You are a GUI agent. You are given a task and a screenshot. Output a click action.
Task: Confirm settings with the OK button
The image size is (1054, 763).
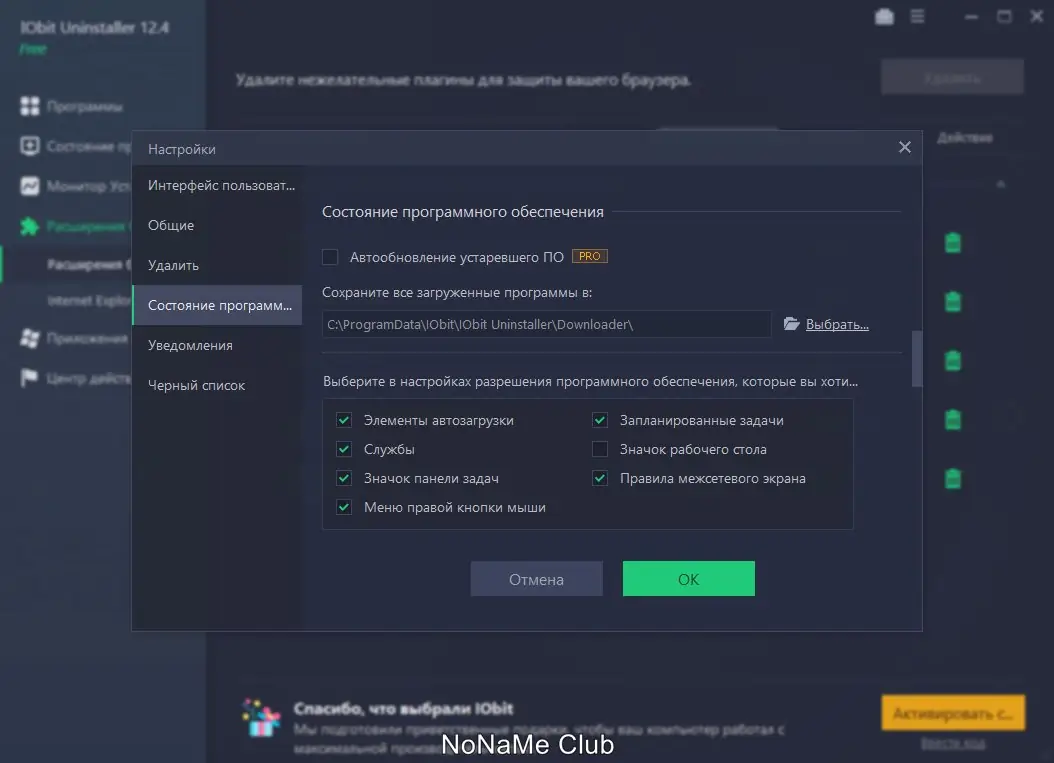click(x=688, y=579)
